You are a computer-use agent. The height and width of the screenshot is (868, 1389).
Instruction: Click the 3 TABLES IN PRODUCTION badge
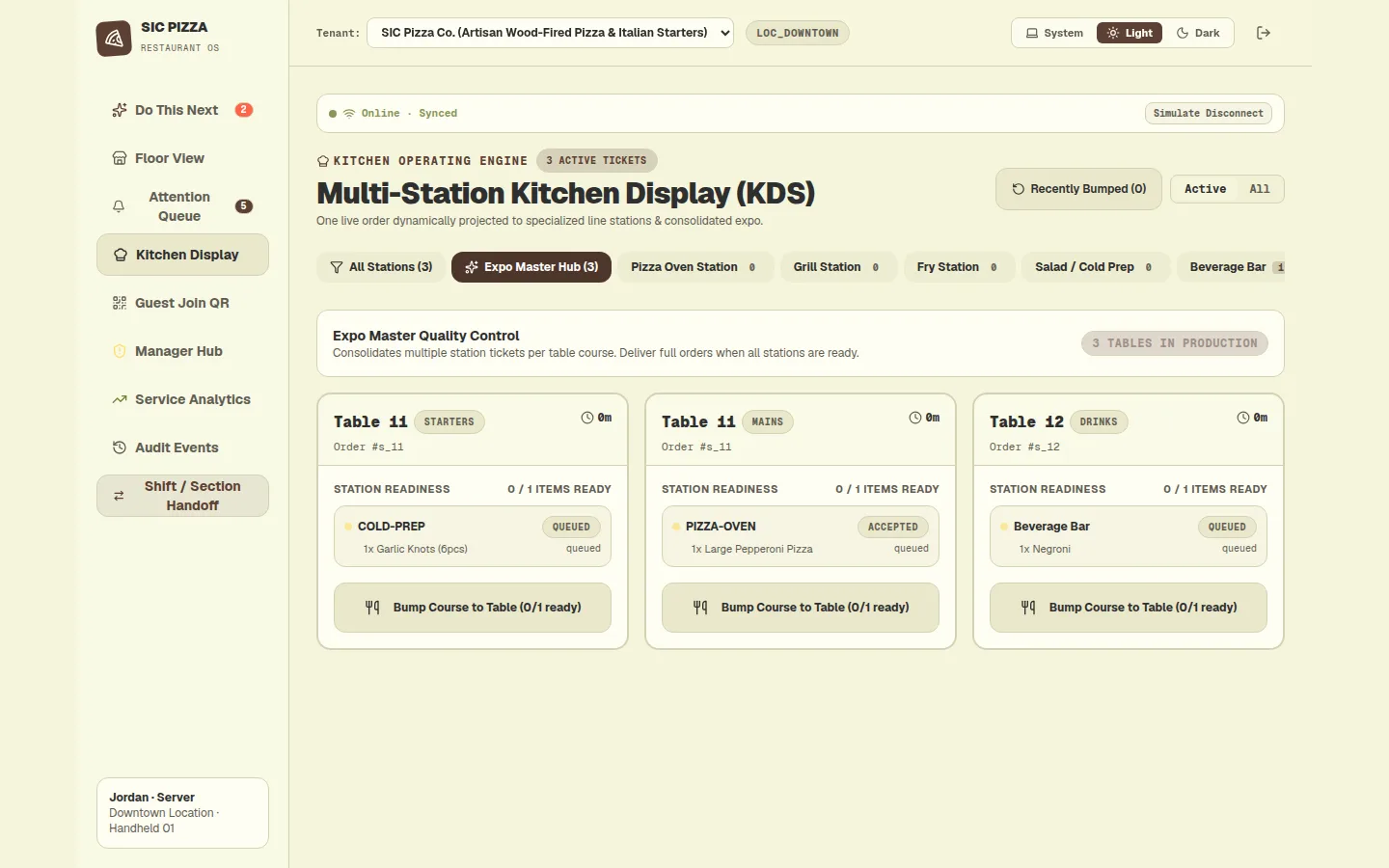point(1175,343)
